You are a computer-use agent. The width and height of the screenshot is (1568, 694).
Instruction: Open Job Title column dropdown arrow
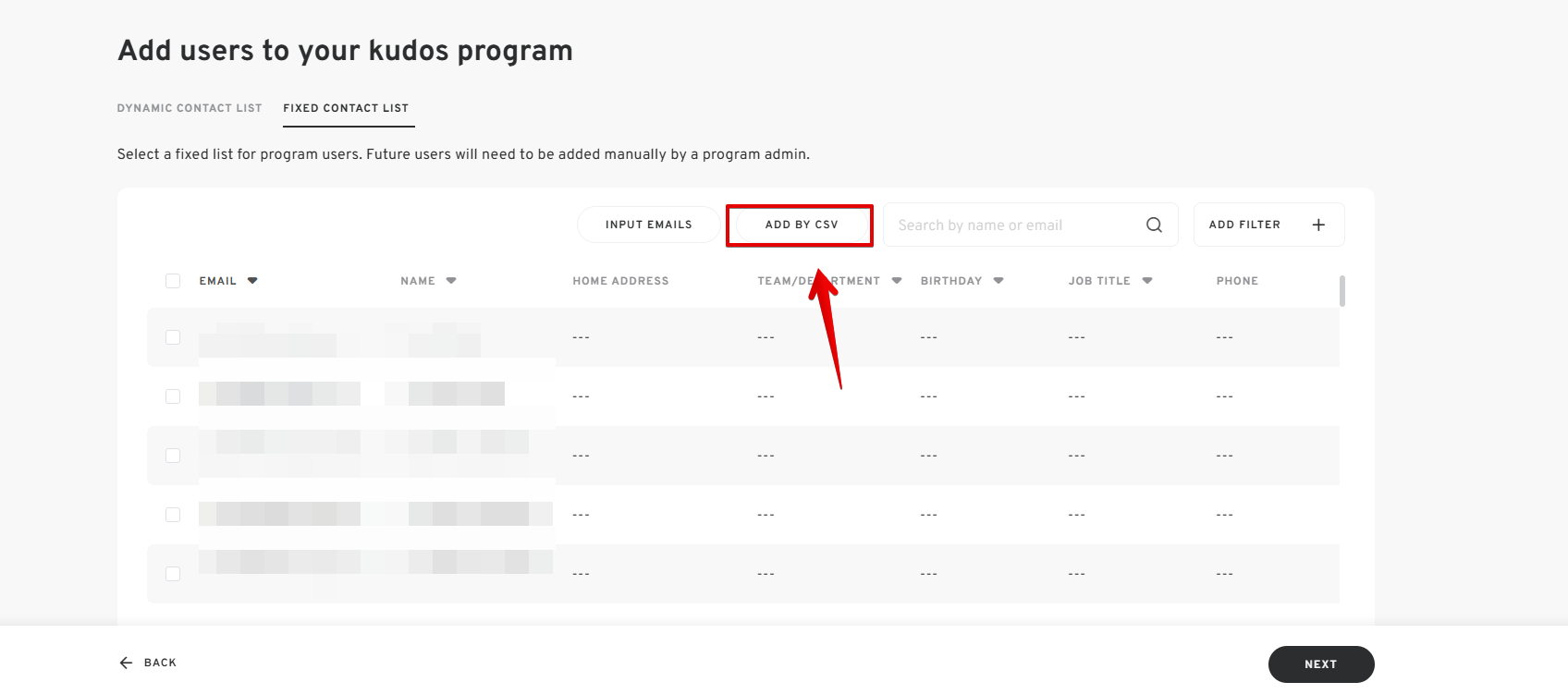pos(1147,281)
